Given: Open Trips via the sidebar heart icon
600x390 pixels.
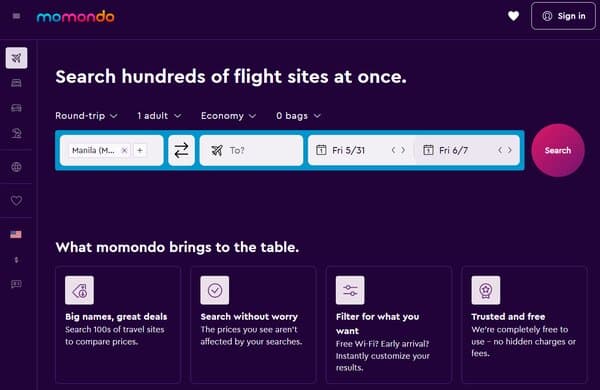Looking at the screenshot, I should click(16, 201).
